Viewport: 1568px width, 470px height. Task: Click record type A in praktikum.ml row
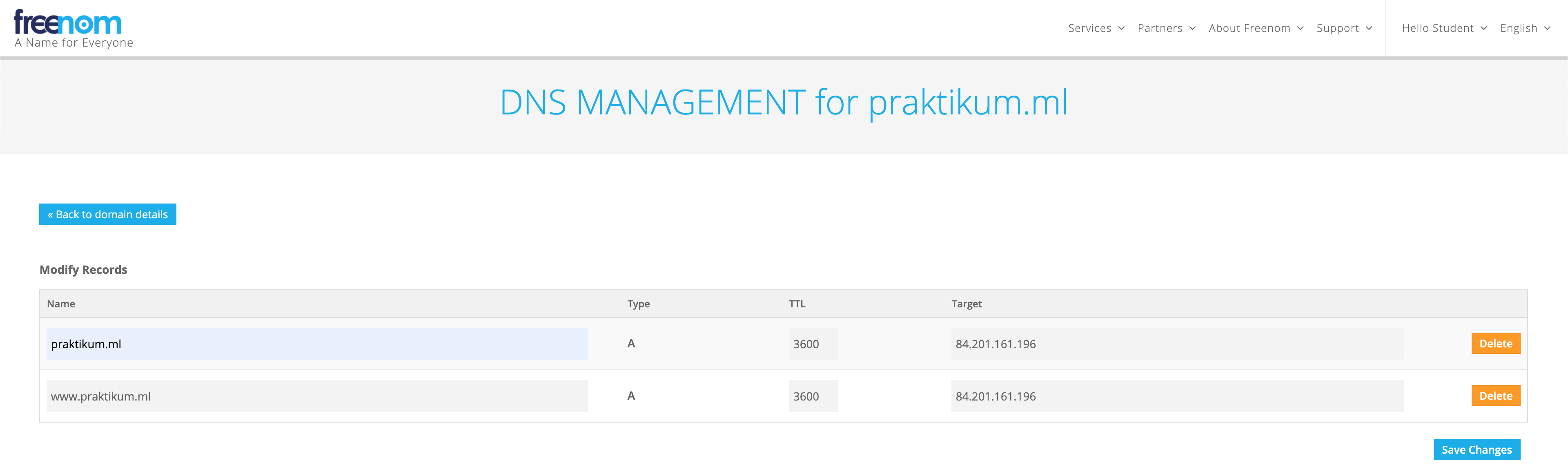(x=631, y=343)
